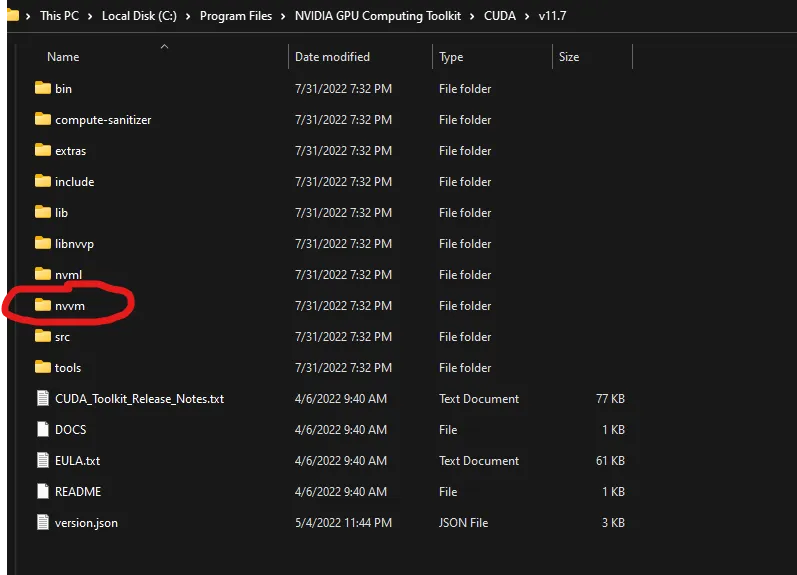The width and height of the screenshot is (797, 575).
Task: Expand the chevron after CUDA breadcrumb
Action: [527, 16]
